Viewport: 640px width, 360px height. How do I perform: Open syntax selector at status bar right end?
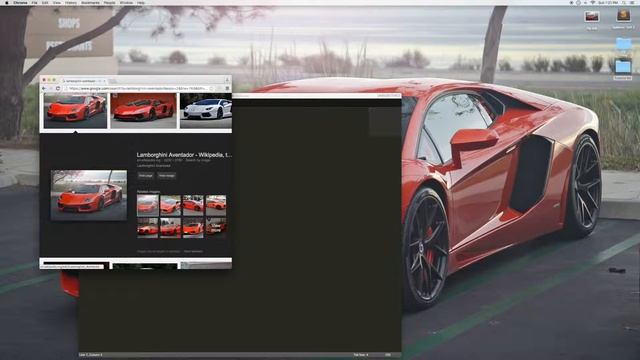click(388, 355)
